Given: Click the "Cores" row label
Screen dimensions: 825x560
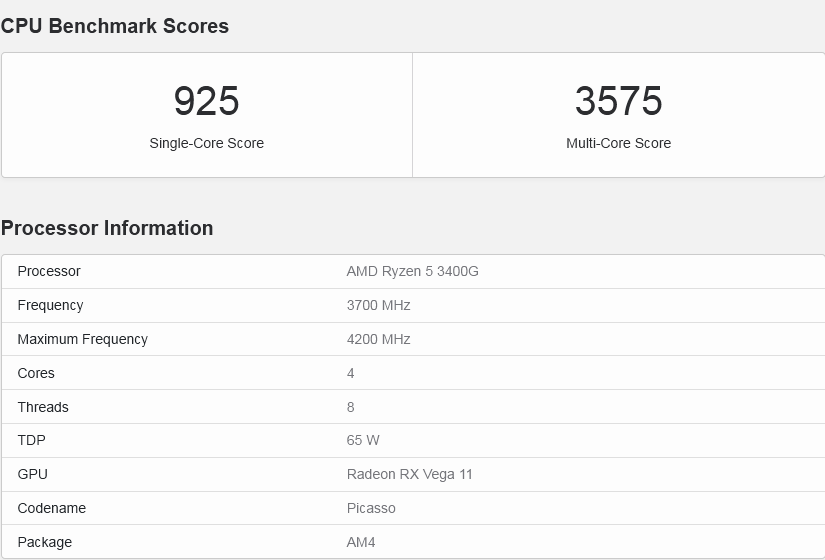Looking at the screenshot, I should point(36,373).
